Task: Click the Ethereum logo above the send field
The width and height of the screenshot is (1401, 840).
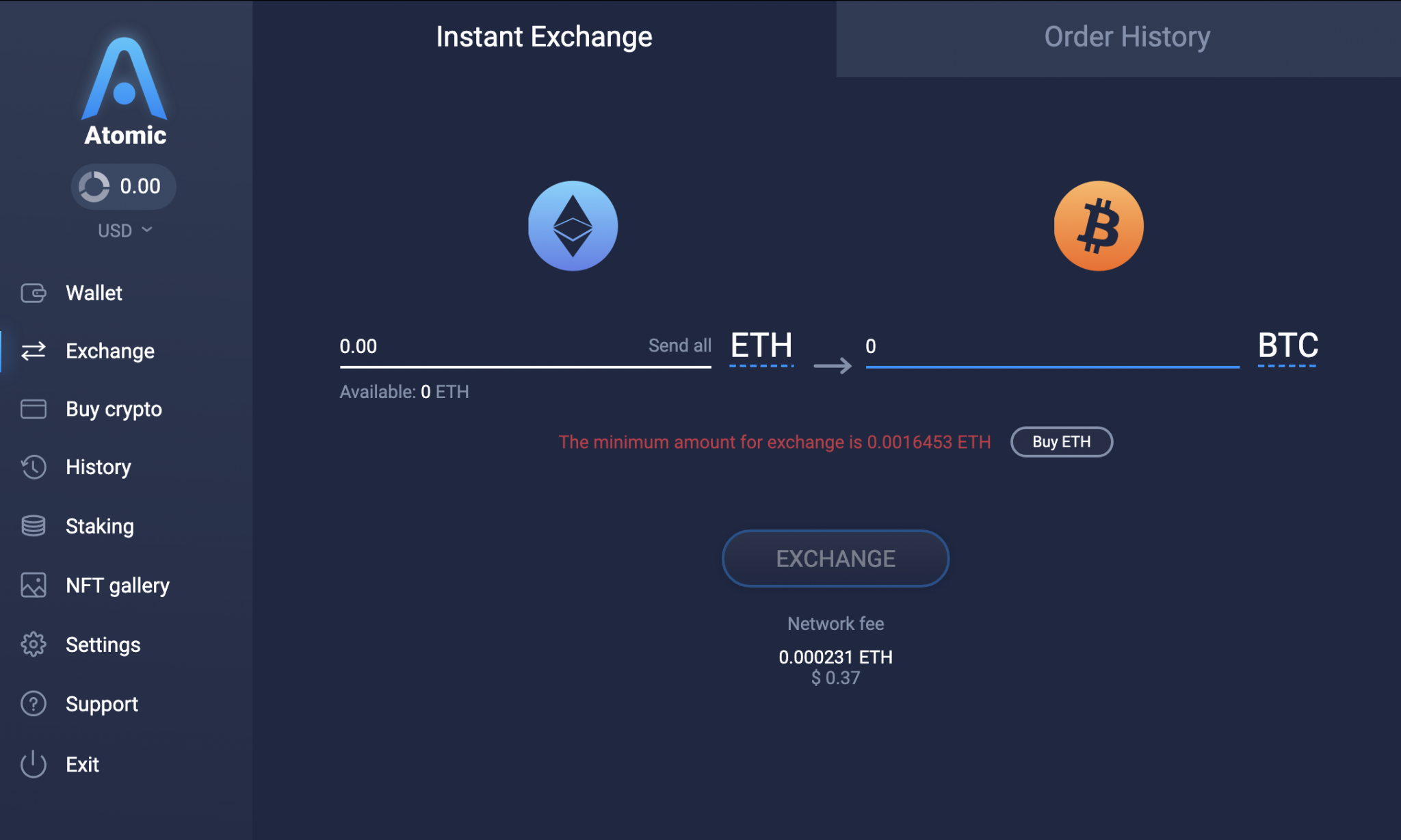Action: (x=573, y=227)
